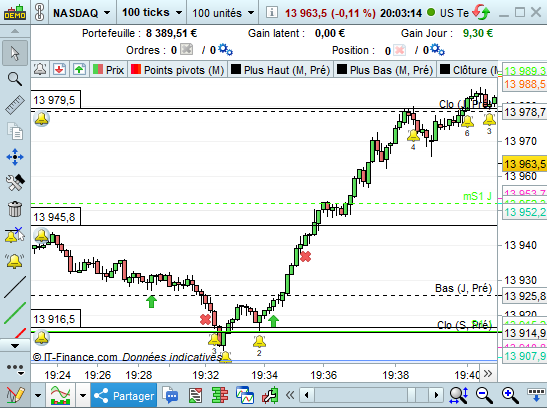Click bell on 13 945,8 alert line
This screenshot has width=547, height=408.
coord(42,236)
